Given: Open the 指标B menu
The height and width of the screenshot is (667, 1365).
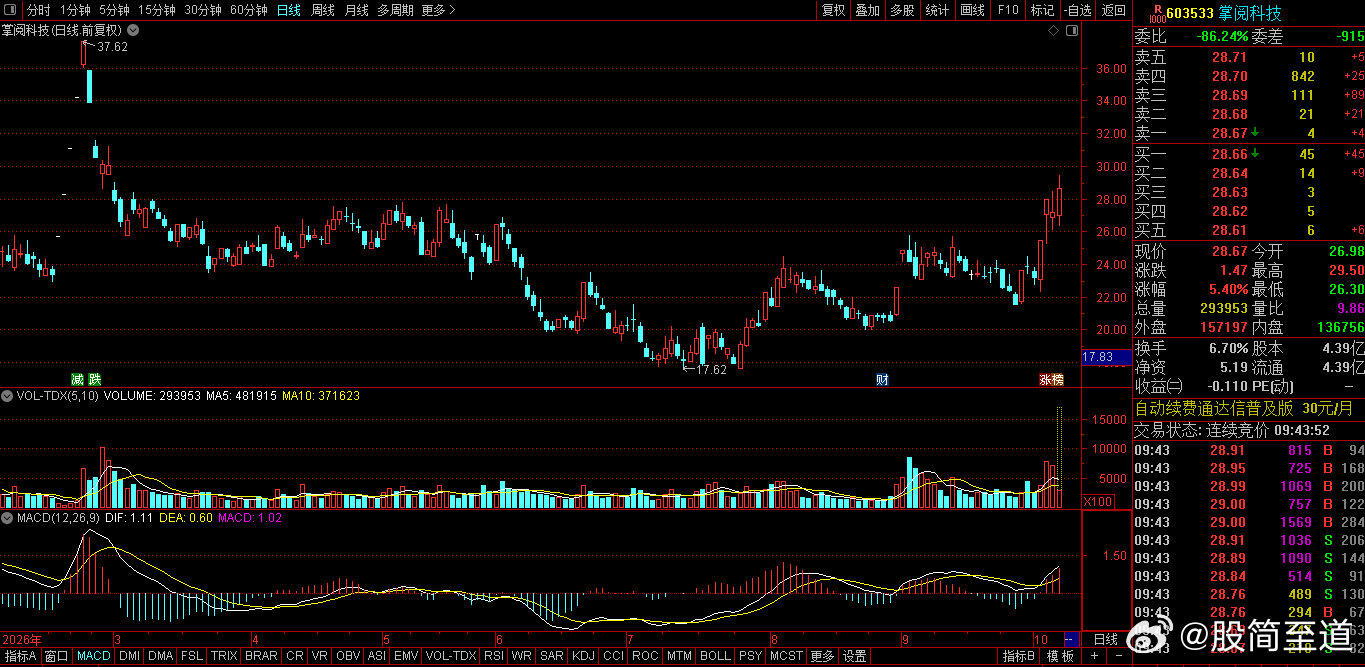Looking at the screenshot, I should (1019, 656).
